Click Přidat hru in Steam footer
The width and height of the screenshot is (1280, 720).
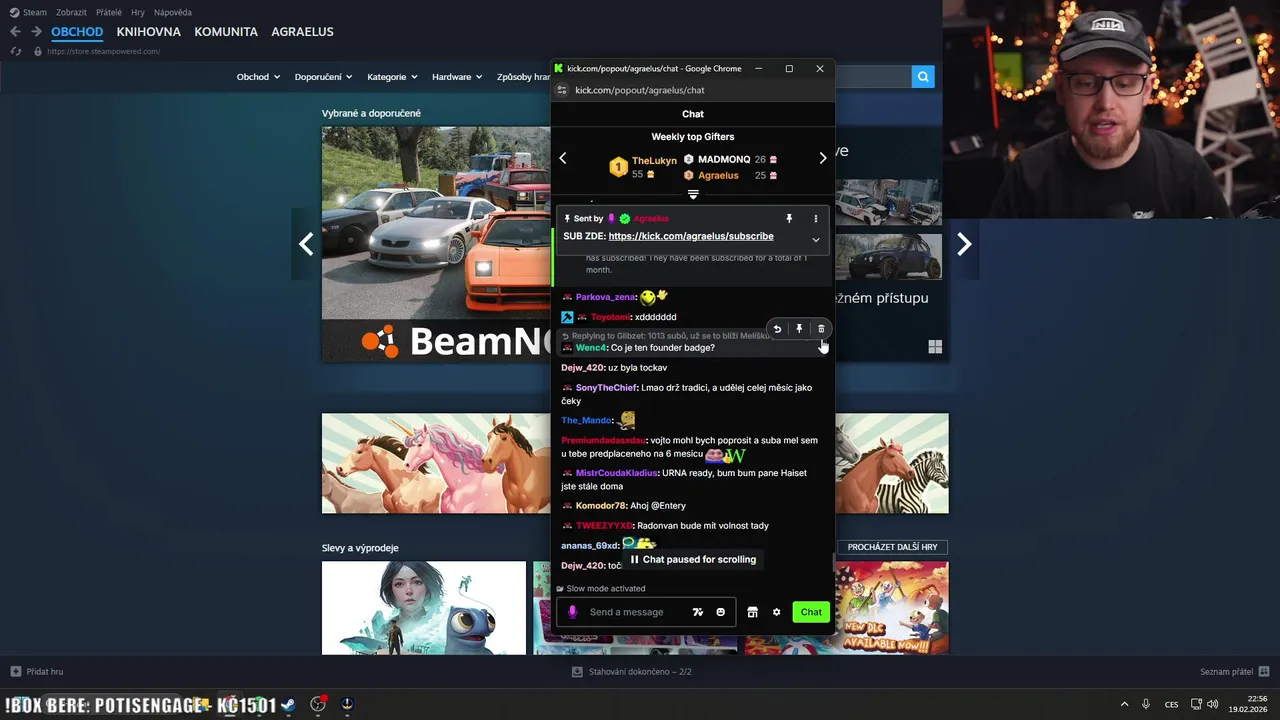click(x=36, y=671)
